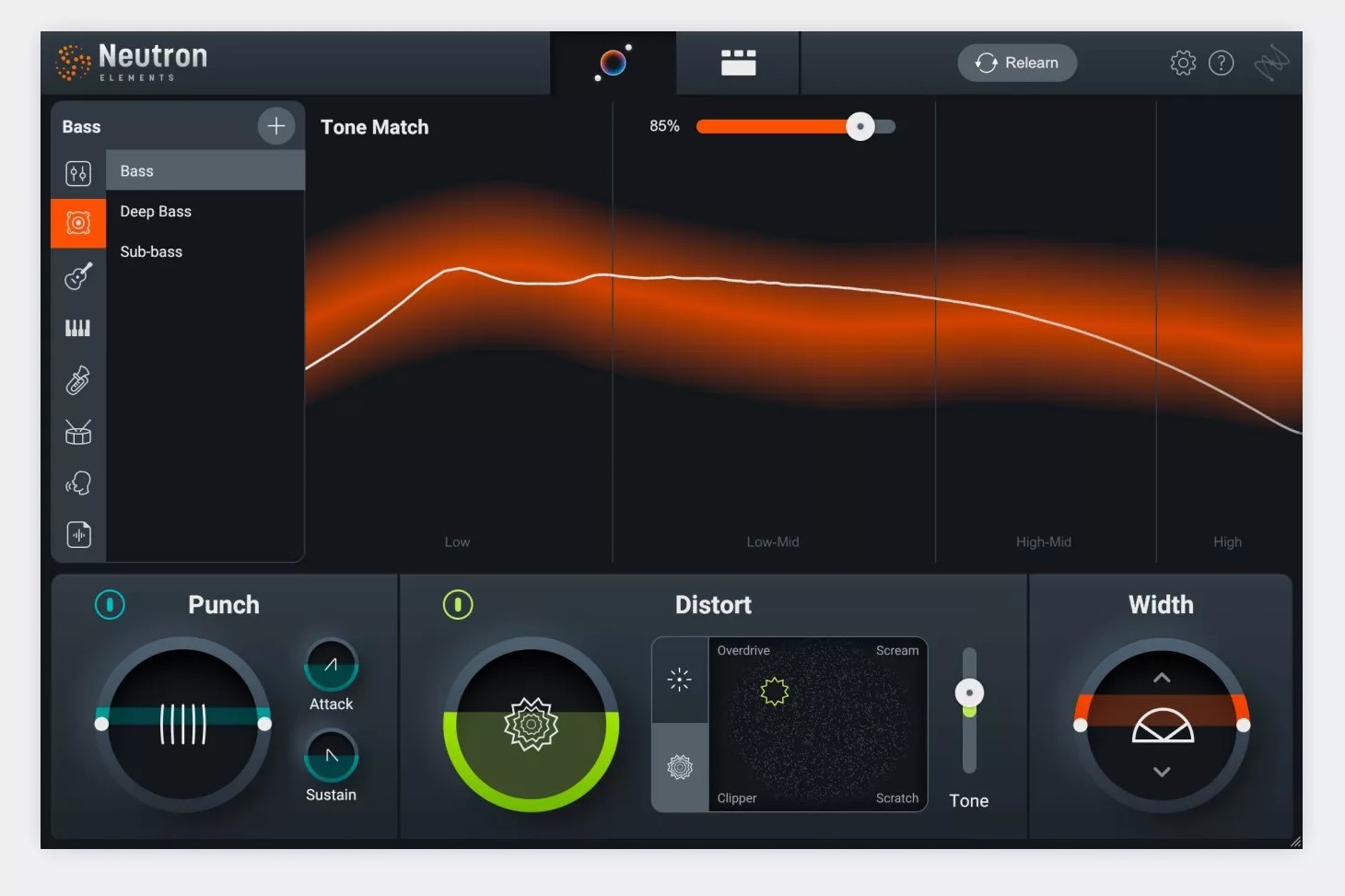Click the Width dial's right handle

click(1243, 725)
